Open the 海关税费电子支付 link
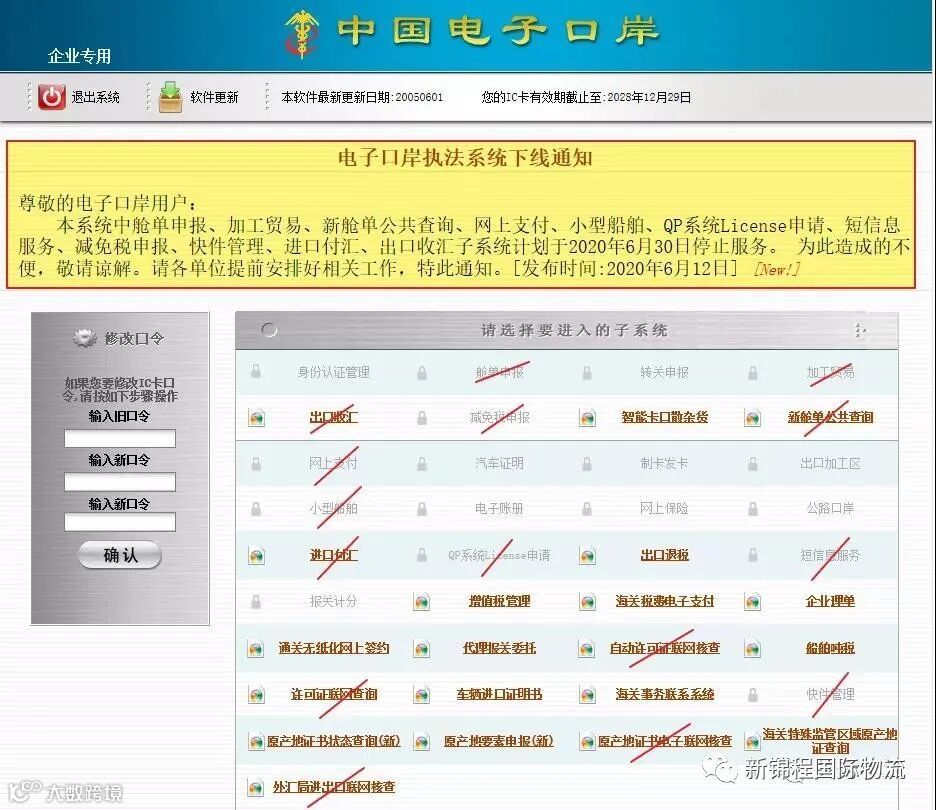Image resolution: width=936 pixels, height=810 pixels. pos(664,601)
